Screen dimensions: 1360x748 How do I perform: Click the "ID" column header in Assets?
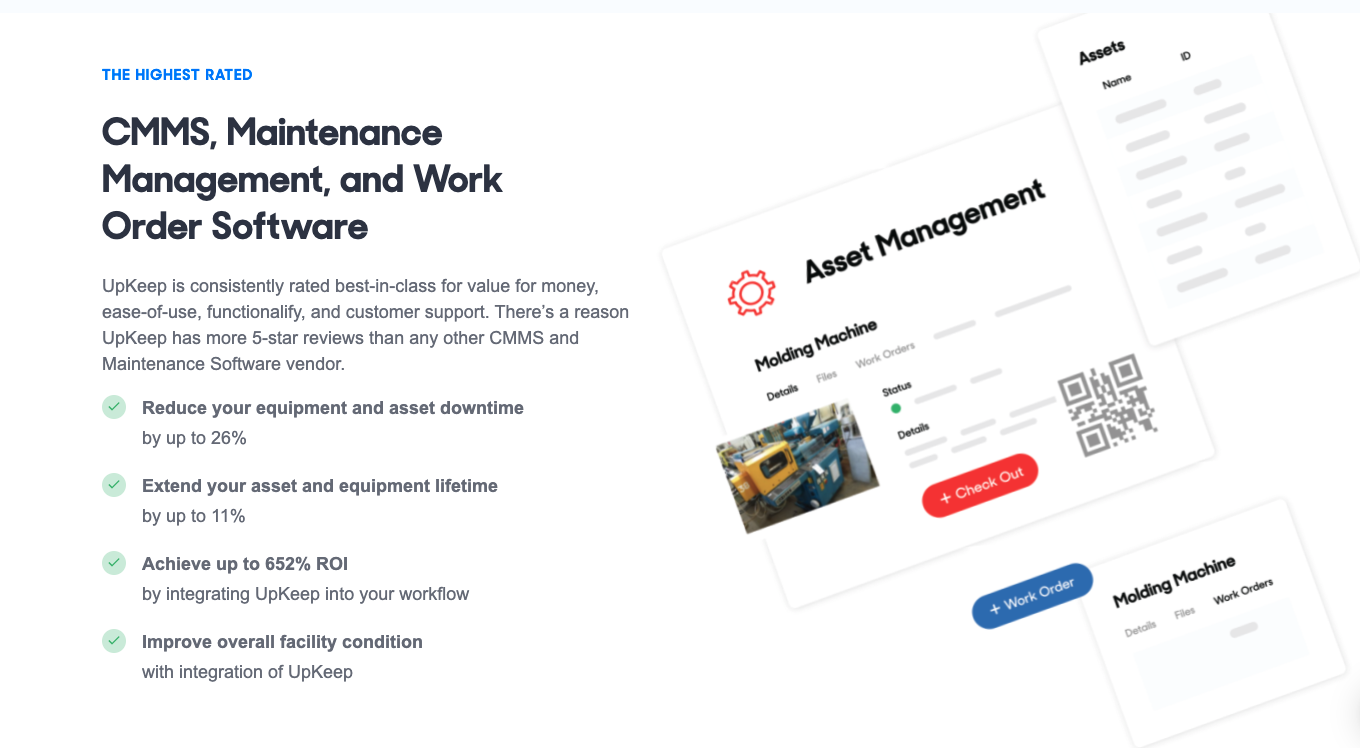pyautogui.click(x=1186, y=57)
